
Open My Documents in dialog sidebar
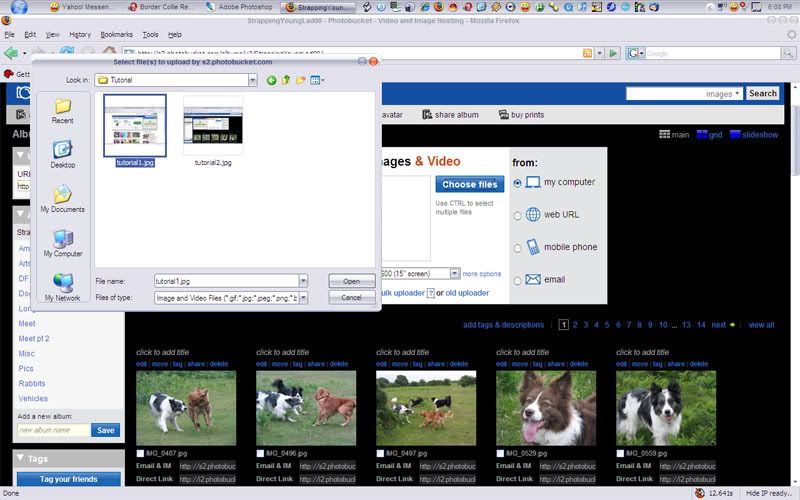pos(62,199)
